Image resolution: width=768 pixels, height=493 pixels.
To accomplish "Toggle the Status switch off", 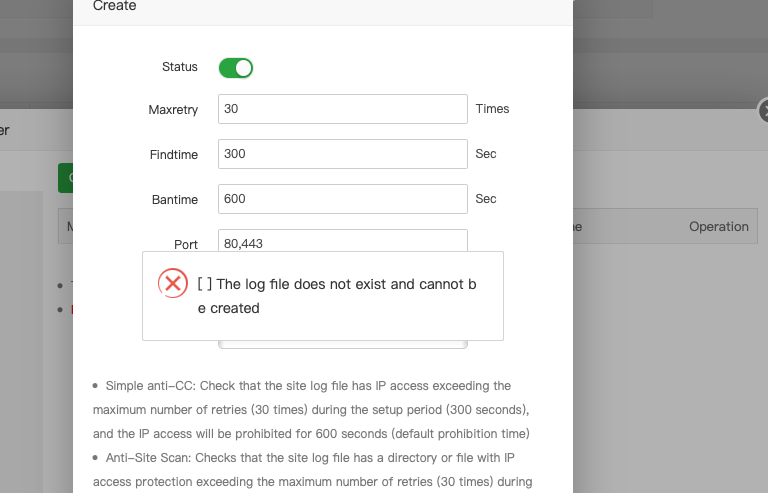I will pyautogui.click(x=236, y=68).
